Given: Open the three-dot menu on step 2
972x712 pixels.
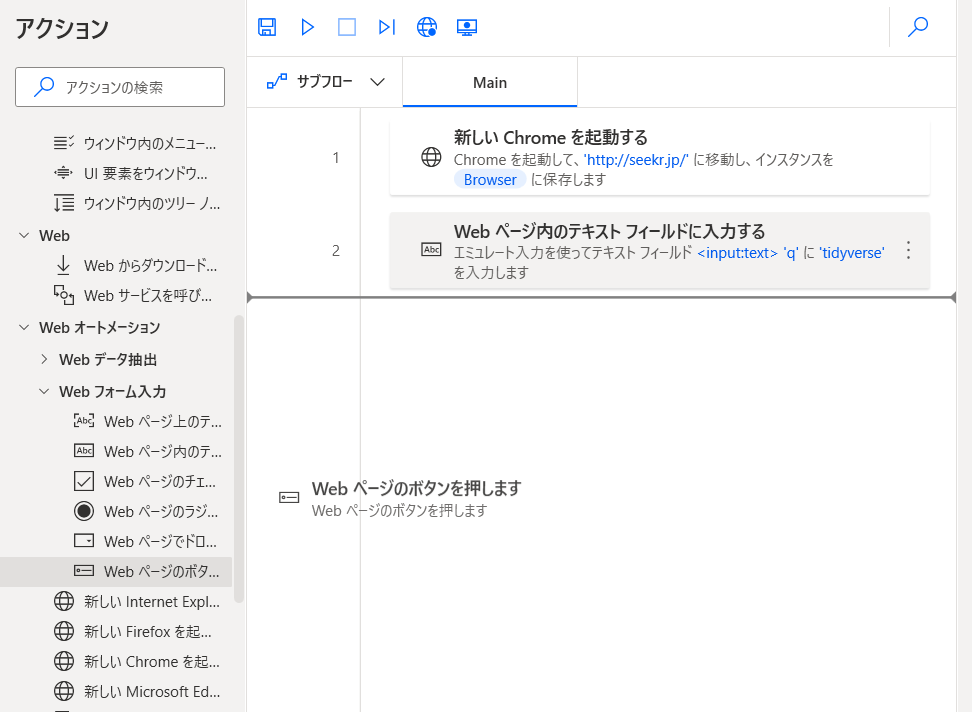Looking at the screenshot, I should pos(908,250).
